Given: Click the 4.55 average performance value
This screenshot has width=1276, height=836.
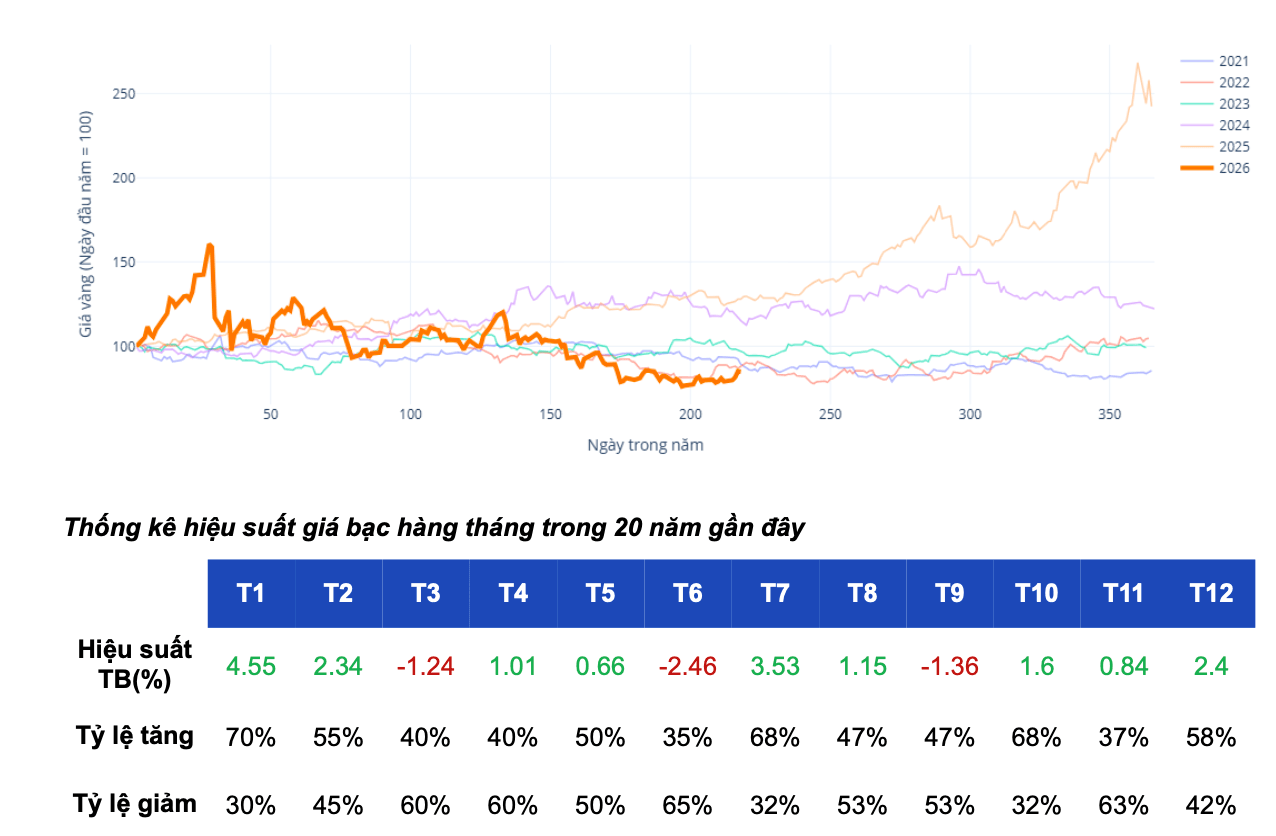Looking at the screenshot, I should [x=251, y=666].
